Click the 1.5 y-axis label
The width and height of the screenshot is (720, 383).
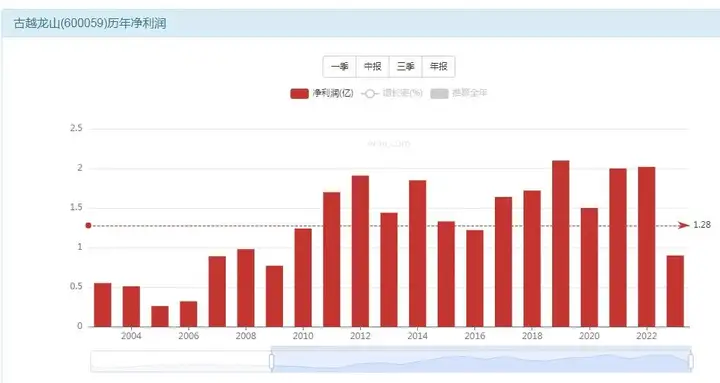(x=76, y=208)
